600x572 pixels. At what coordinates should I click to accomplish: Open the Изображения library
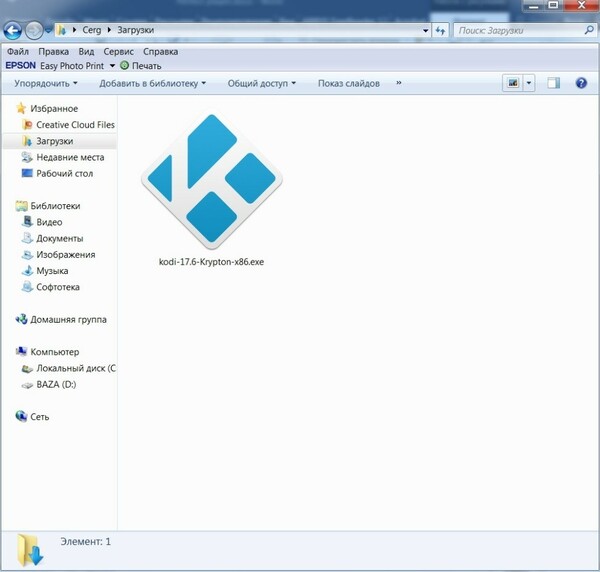pos(65,254)
